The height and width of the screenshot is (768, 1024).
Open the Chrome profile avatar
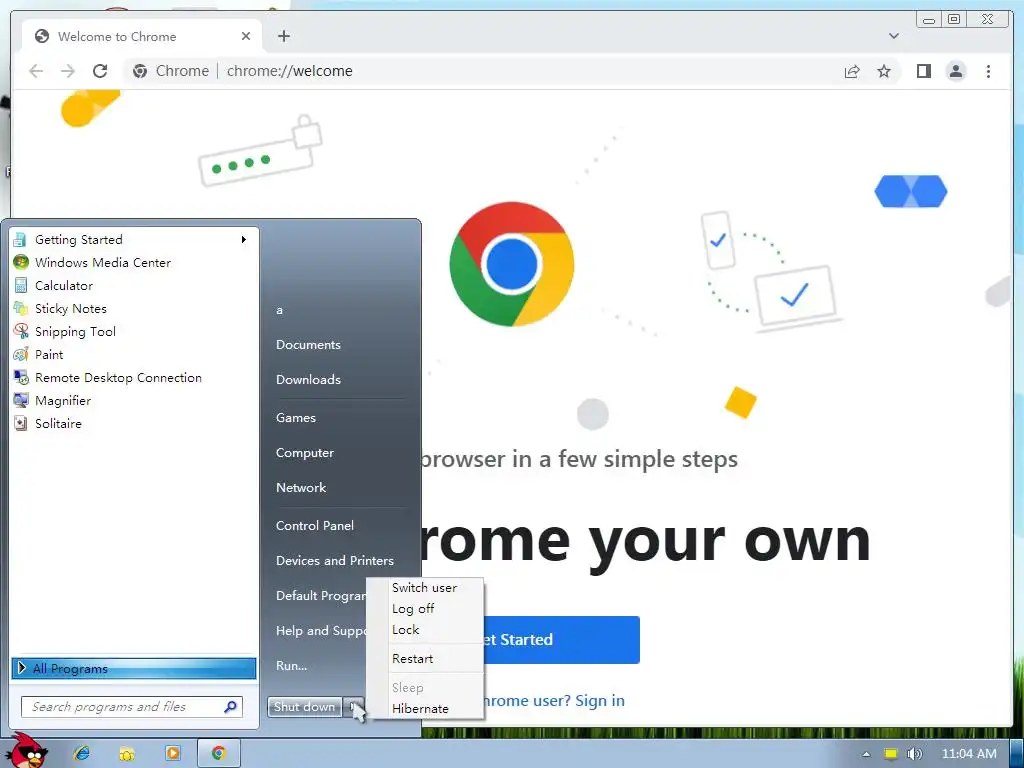point(955,71)
